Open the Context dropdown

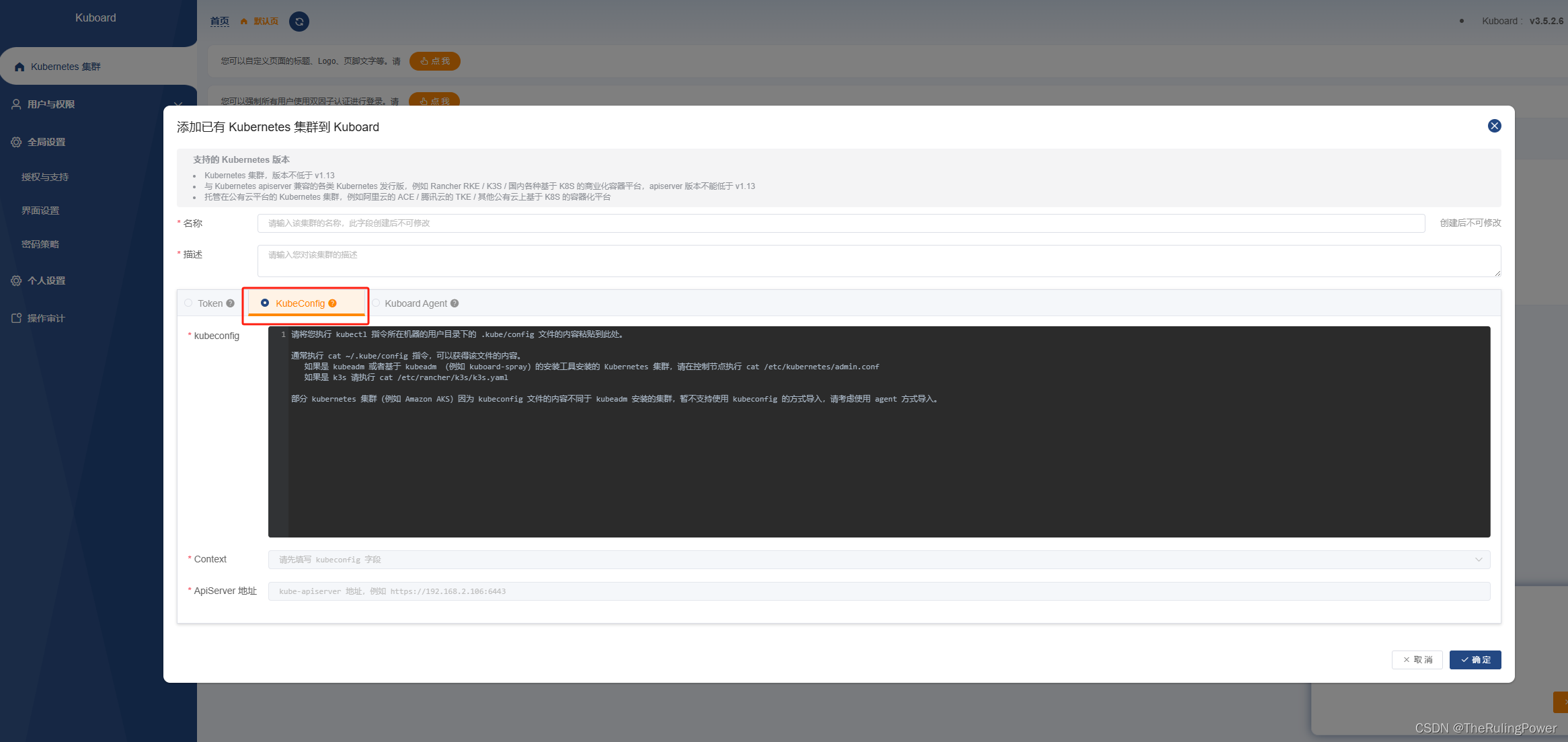(x=879, y=560)
